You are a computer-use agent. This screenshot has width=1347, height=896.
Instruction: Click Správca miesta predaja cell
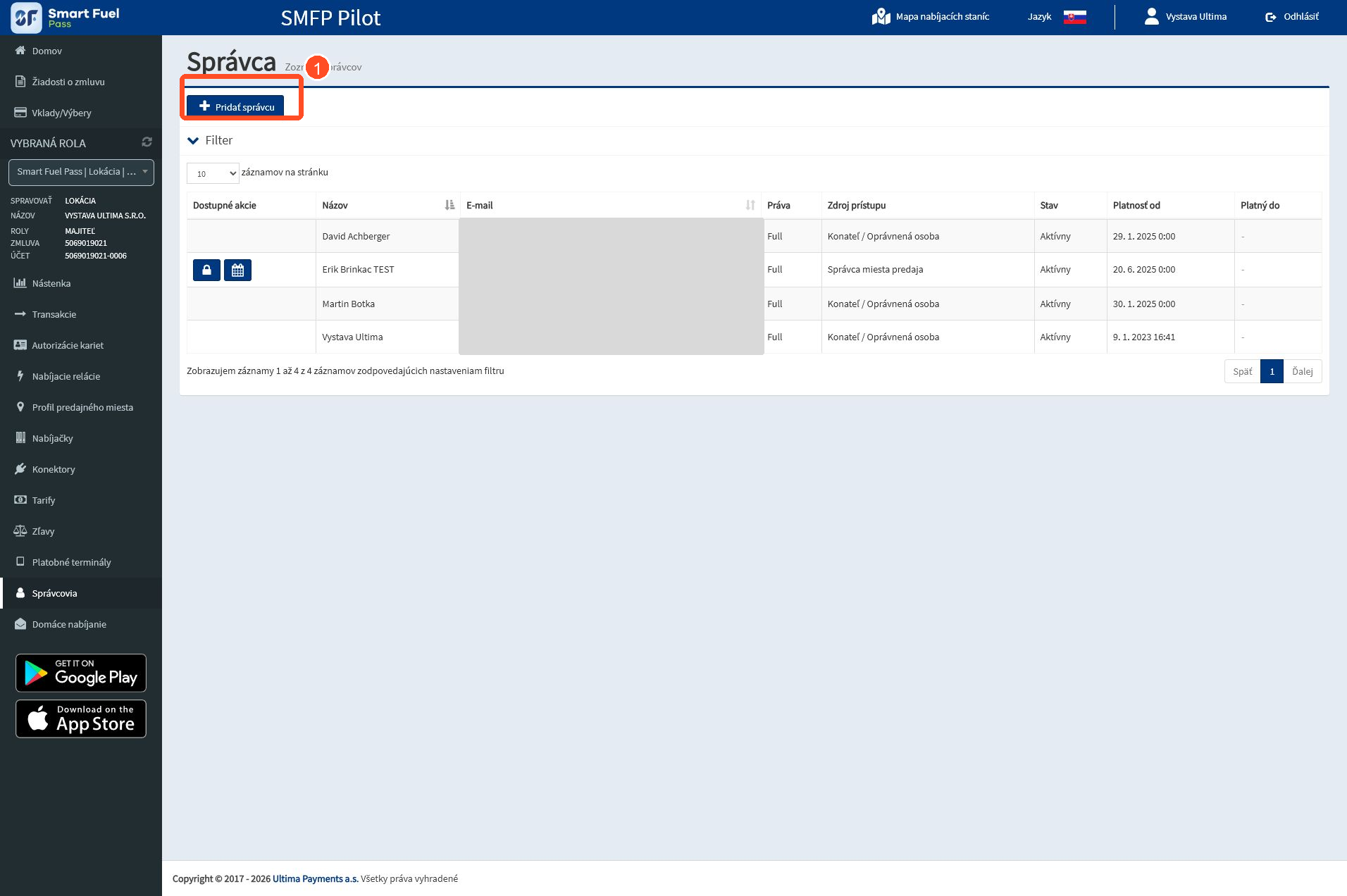click(x=927, y=269)
